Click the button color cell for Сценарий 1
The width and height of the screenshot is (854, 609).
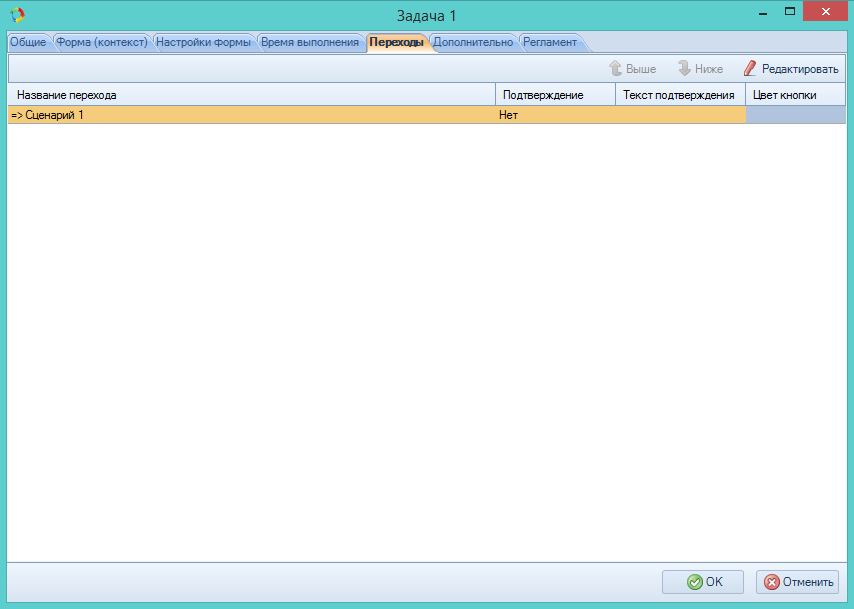point(795,115)
